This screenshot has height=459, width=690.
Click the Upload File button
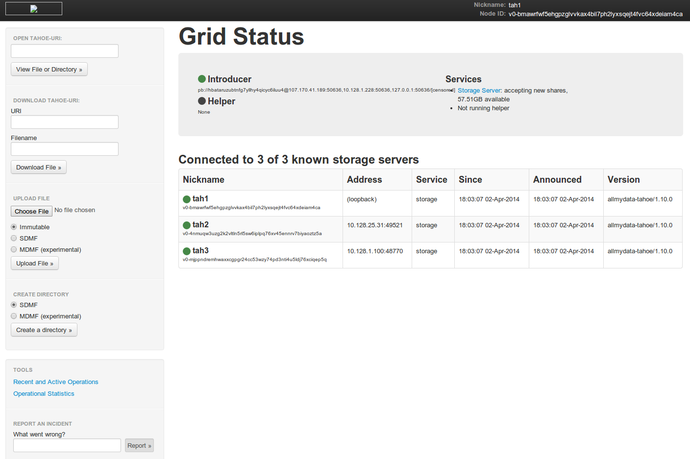34,263
